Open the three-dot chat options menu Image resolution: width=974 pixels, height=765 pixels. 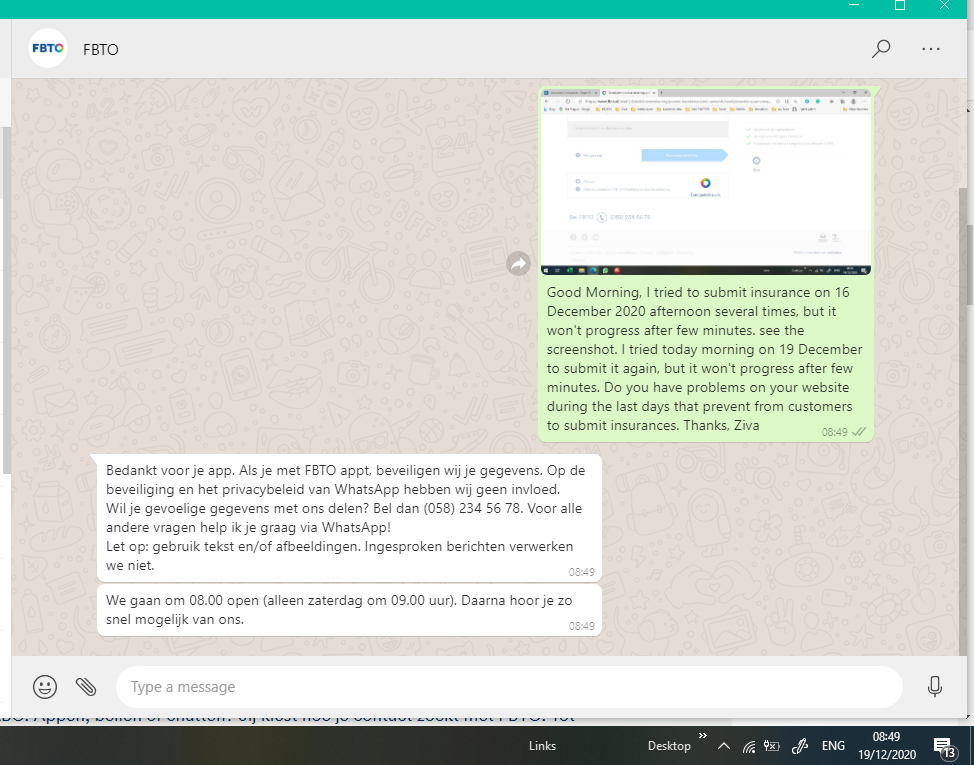(931, 48)
